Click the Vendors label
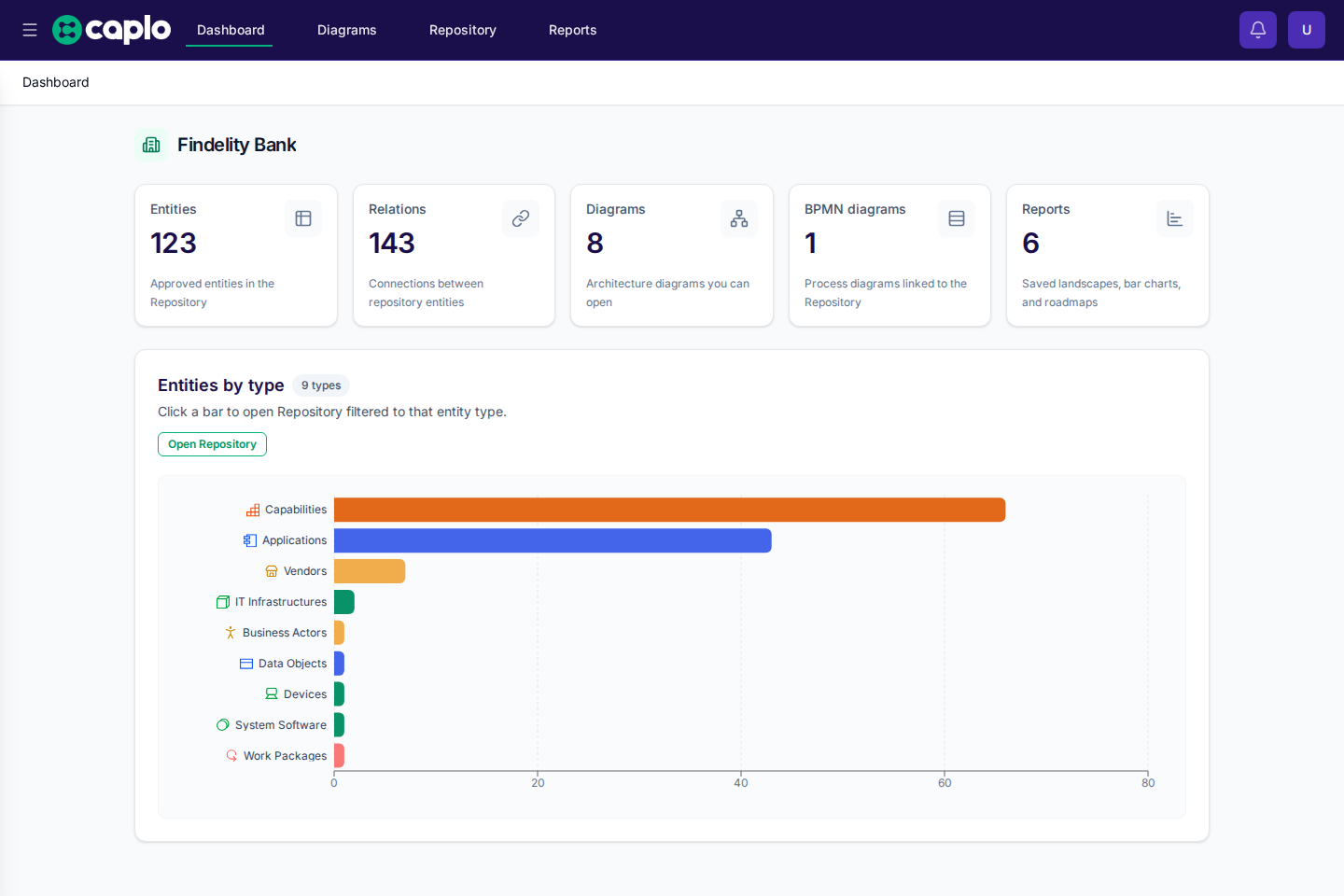This screenshot has height=896, width=1344. click(x=305, y=571)
